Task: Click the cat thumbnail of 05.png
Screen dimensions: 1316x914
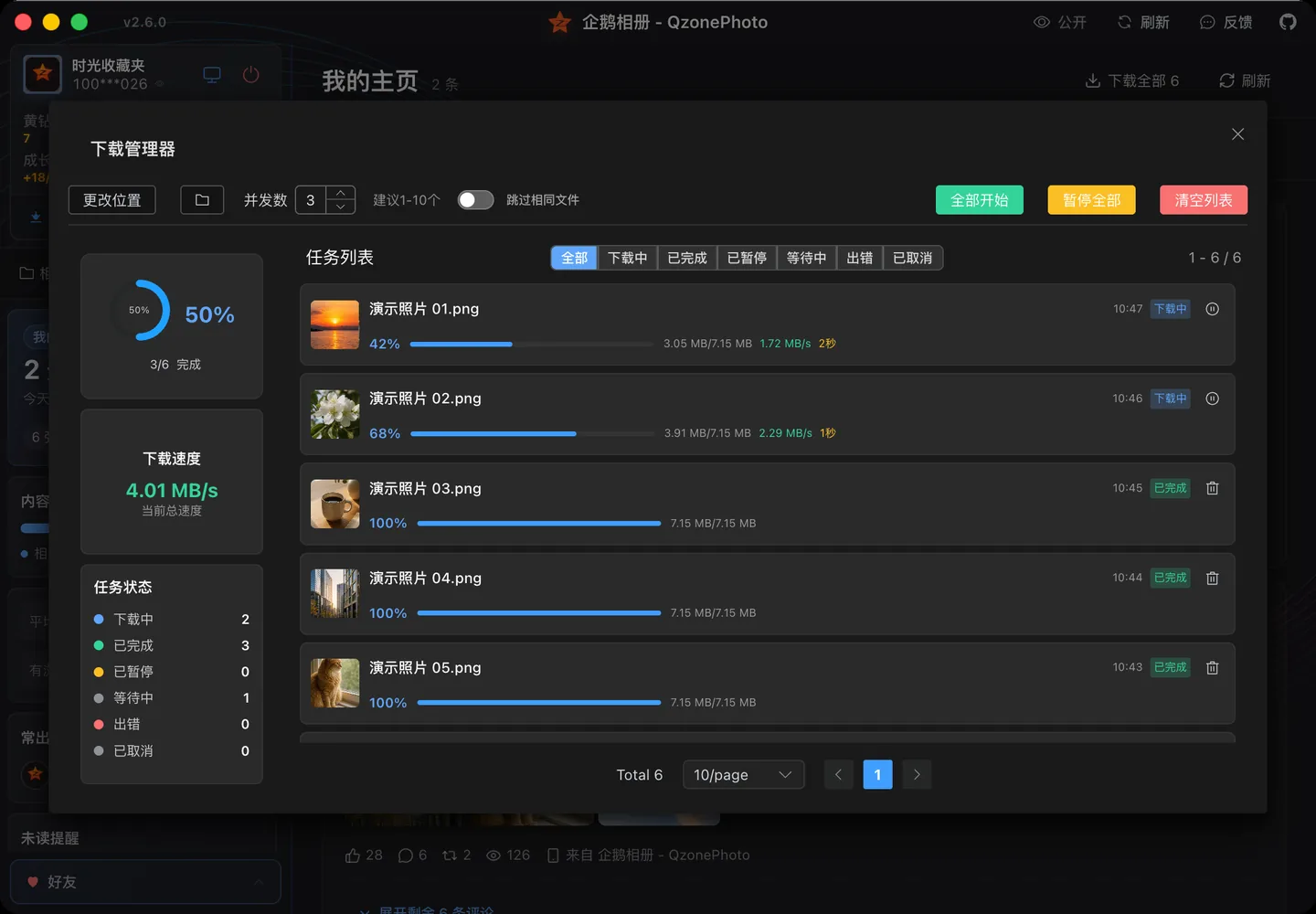Action: [x=334, y=684]
